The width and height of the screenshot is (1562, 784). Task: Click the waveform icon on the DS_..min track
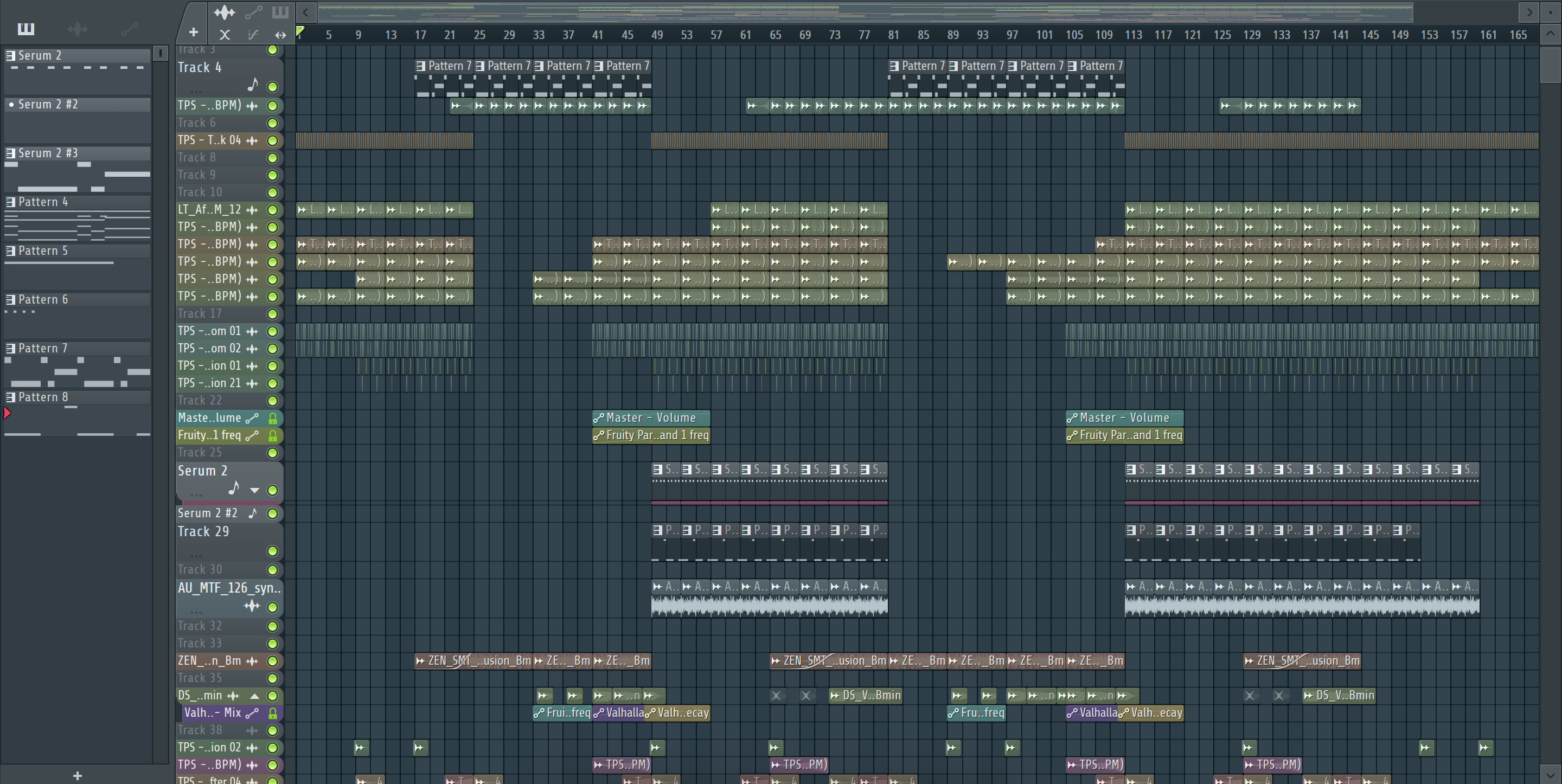point(233,696)
